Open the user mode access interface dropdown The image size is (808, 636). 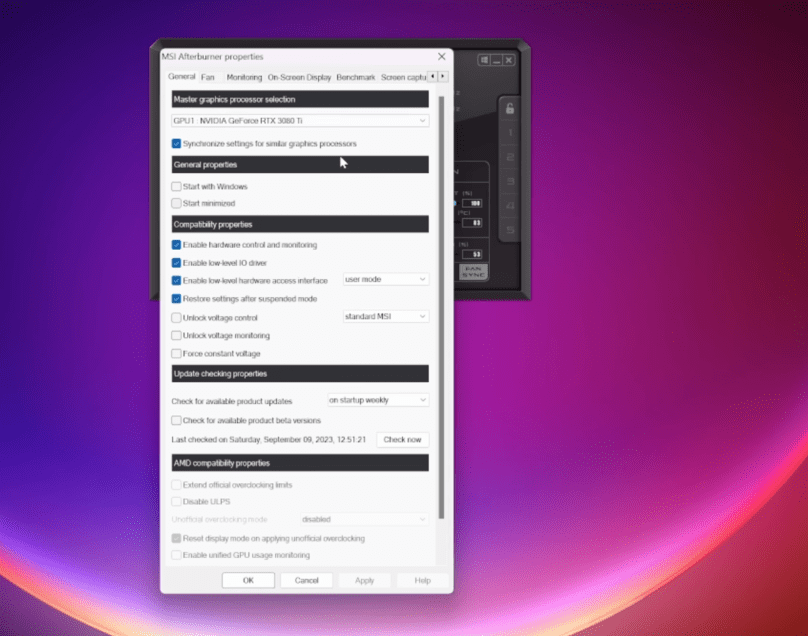point(385,279)
